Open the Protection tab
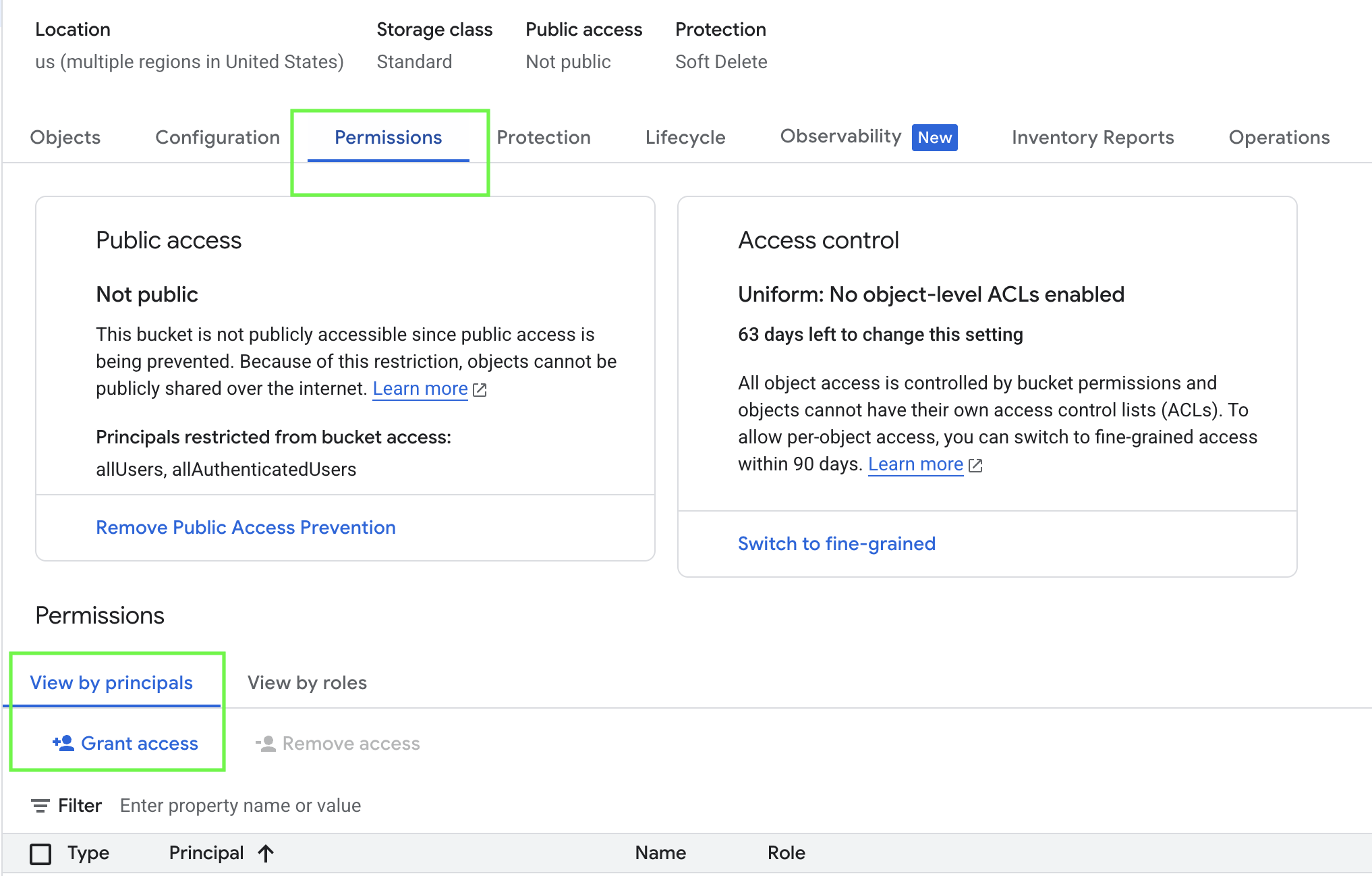The height and width of the screenshot is (876, 1372). point(543,138)
